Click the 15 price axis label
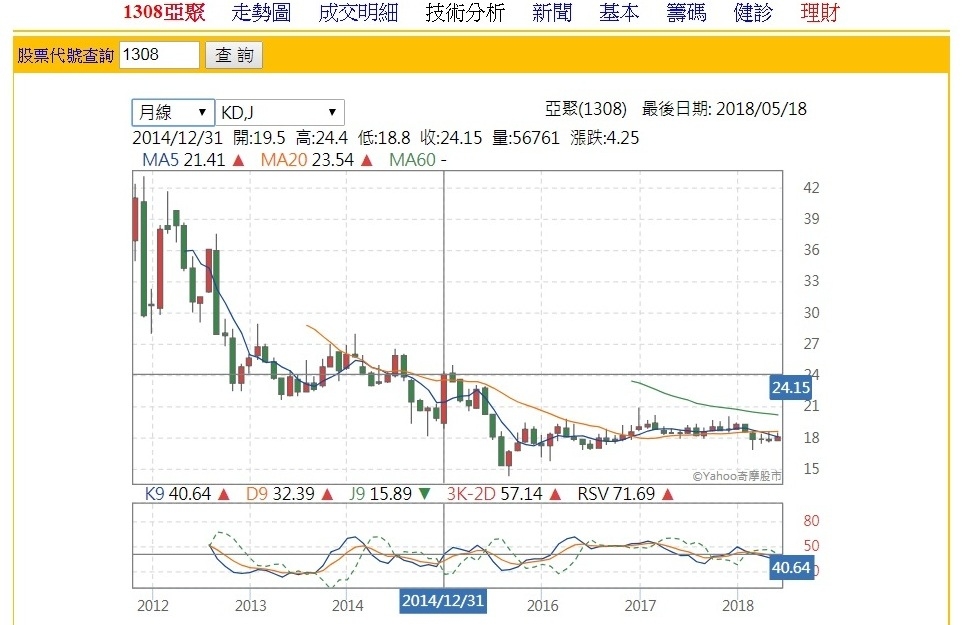964x625 pixels. pos(812,469)
